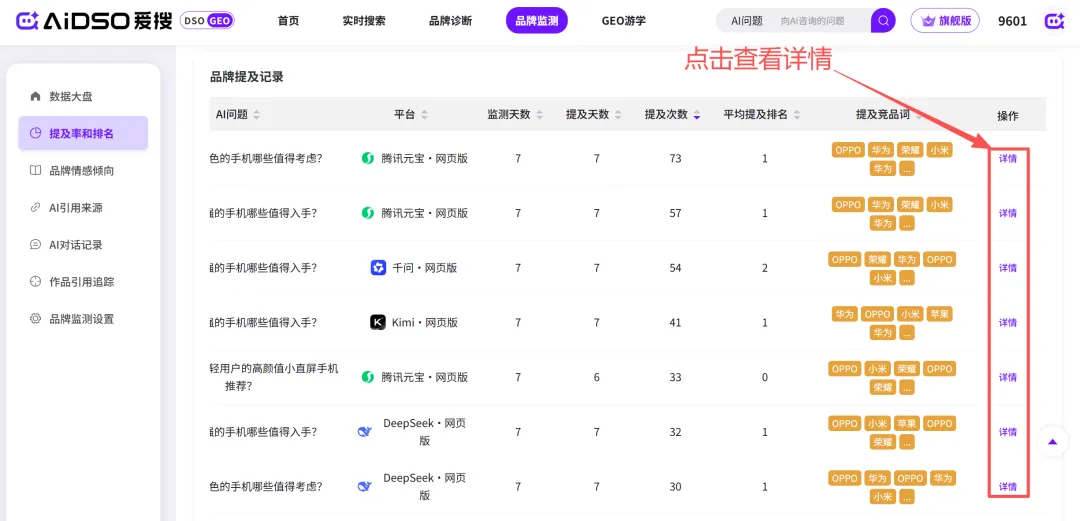Click the 千问 platform icon
The image size is (1080, 521).
[378, 268]
